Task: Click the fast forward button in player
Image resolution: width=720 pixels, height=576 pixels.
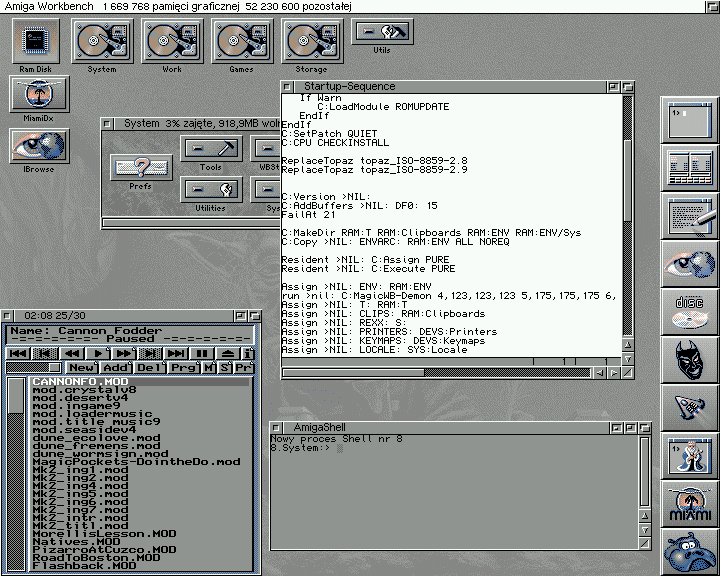Action: tap(124, 353)
